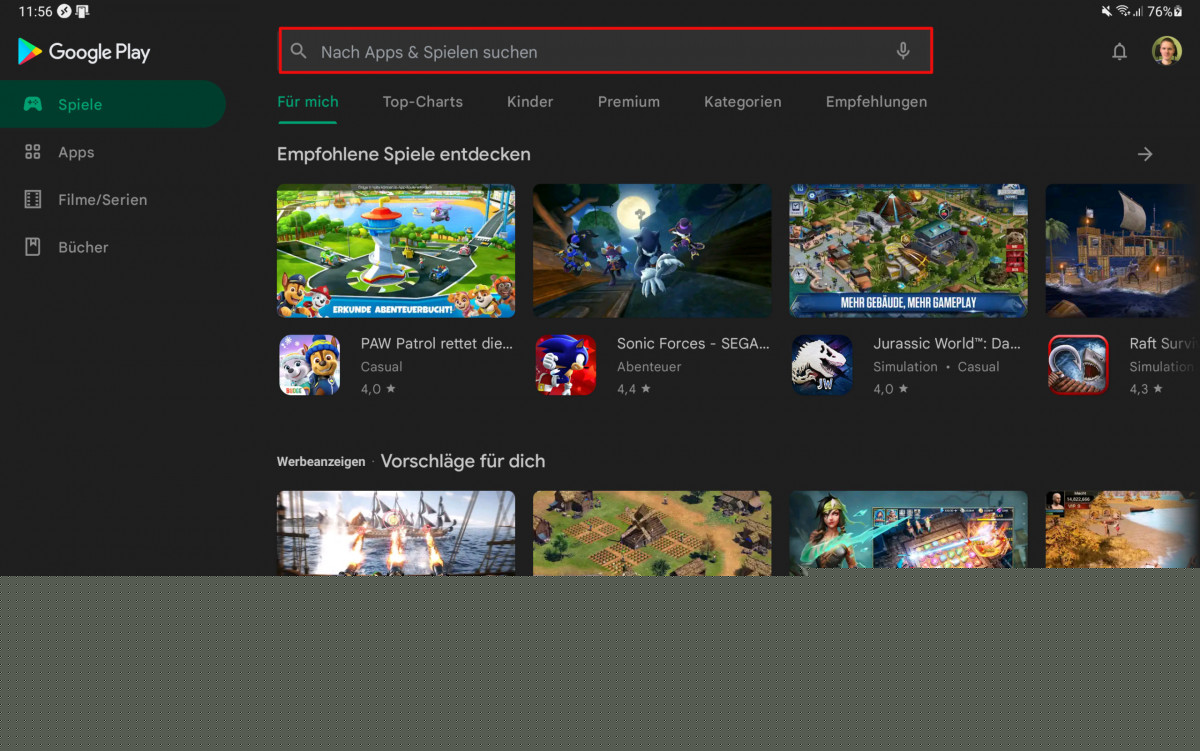Click the Apps grid icon
Screen dimensions: 1200x751
33,152
